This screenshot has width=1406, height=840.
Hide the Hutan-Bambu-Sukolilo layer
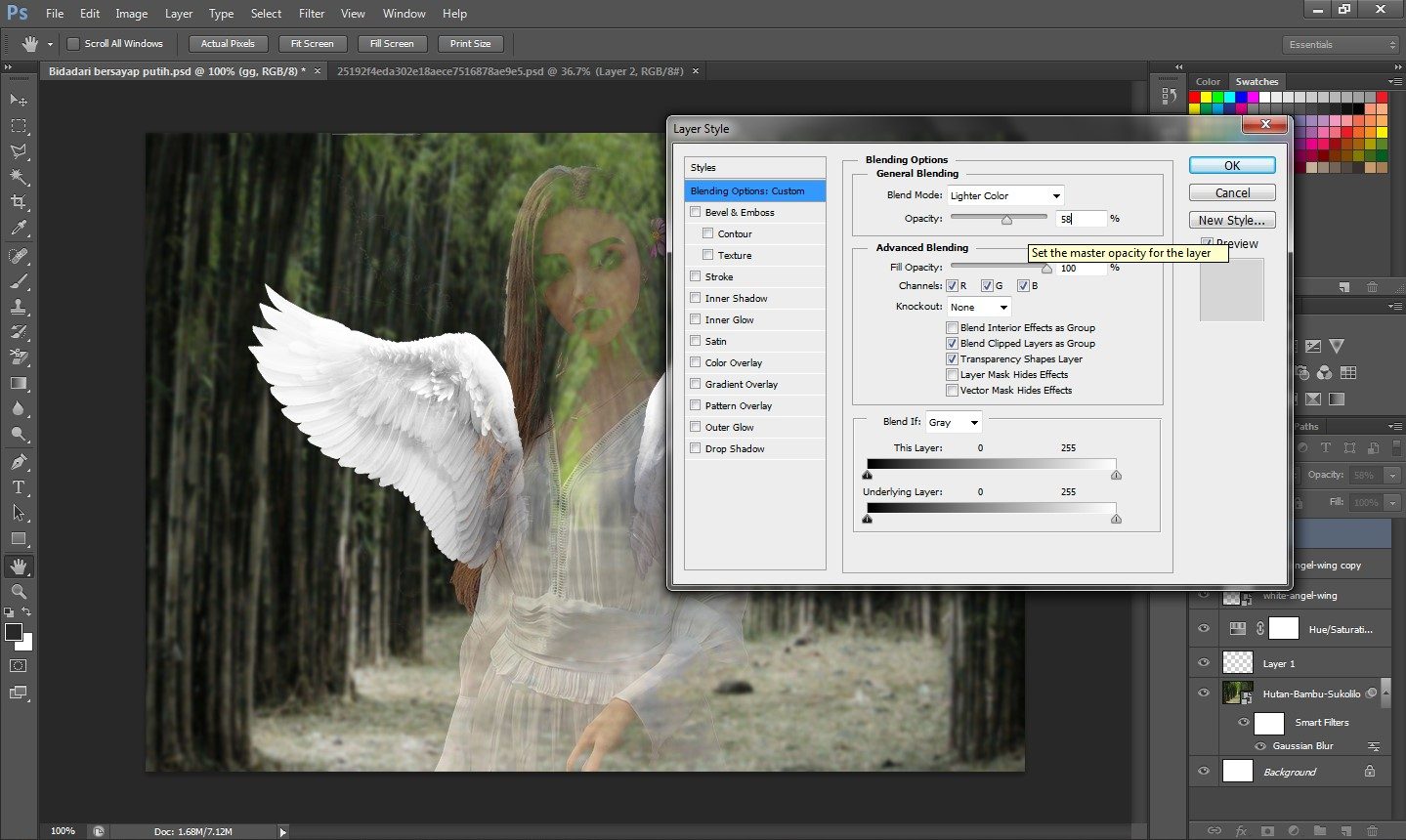pyautogui.click(x=1204, y=693)
